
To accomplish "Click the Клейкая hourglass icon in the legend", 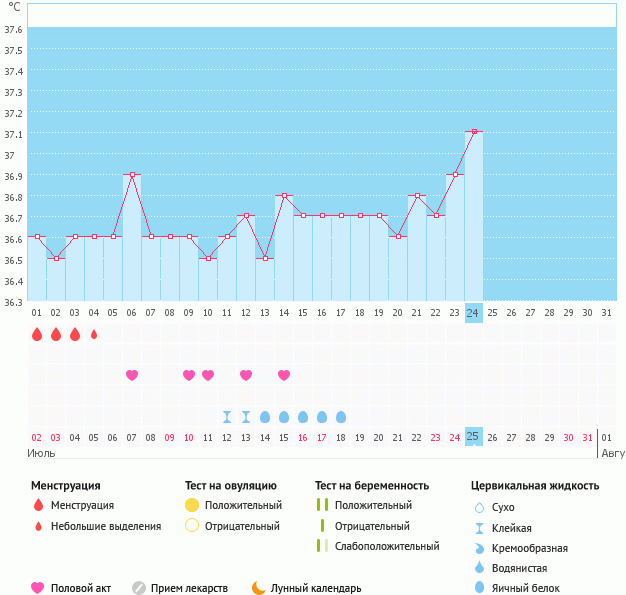I will click(479, 528).
